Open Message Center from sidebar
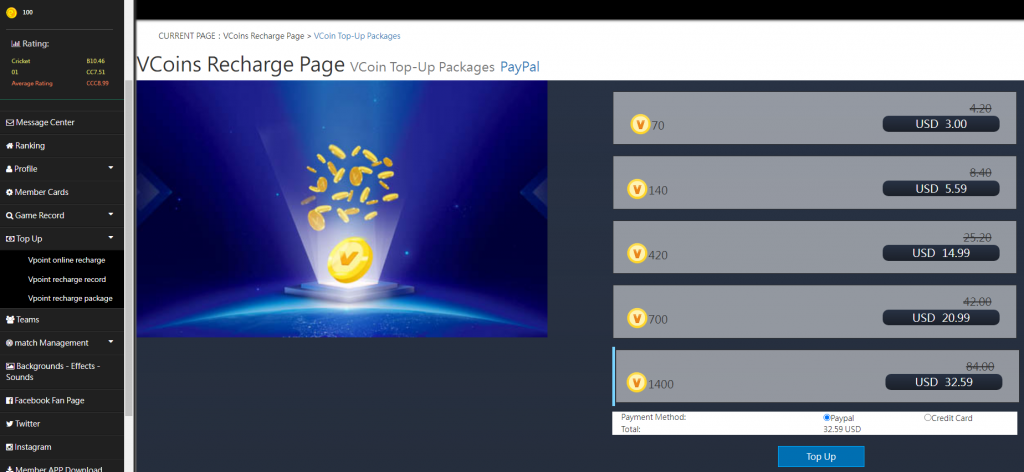The height and width of the screenshot is (472, 1024). coord(61,123)
